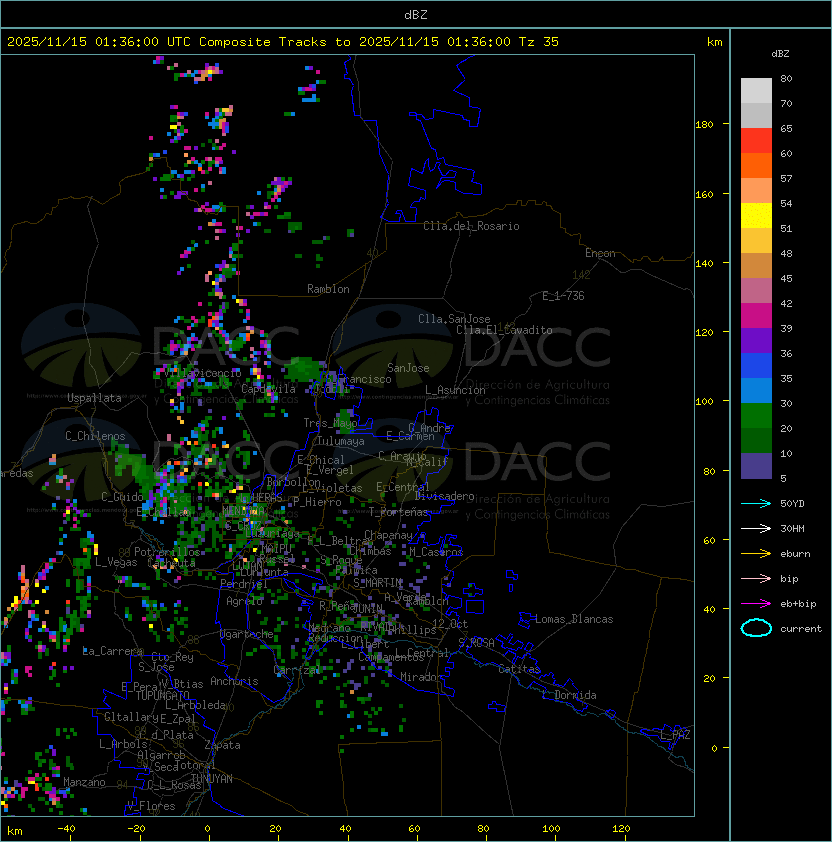The image size is (832, 842).
Task: Click the cyan 'current' ellipse symbol in legend
Action: pos(756,628)
